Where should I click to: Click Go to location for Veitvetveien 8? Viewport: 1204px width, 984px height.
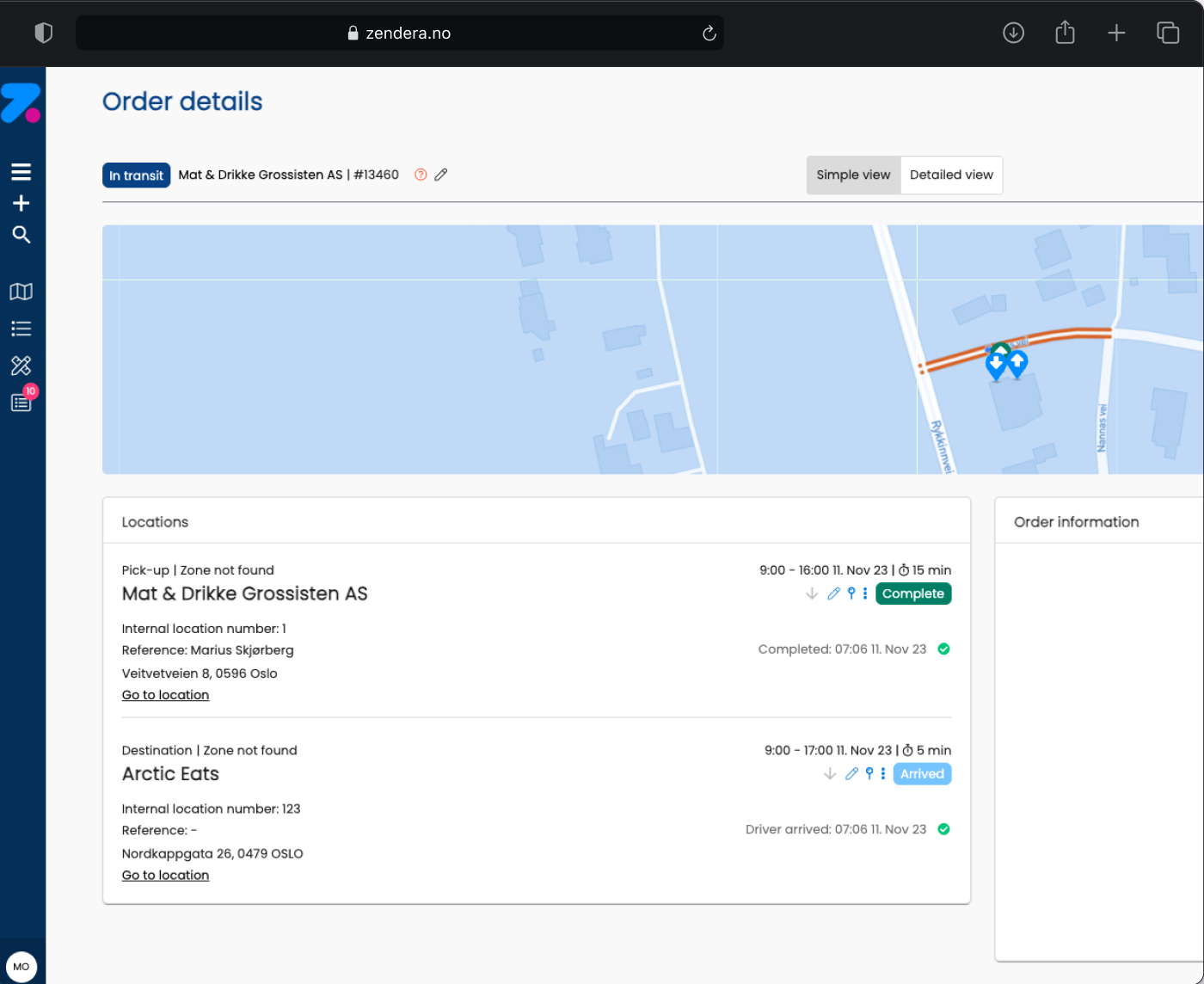(165, 695)
